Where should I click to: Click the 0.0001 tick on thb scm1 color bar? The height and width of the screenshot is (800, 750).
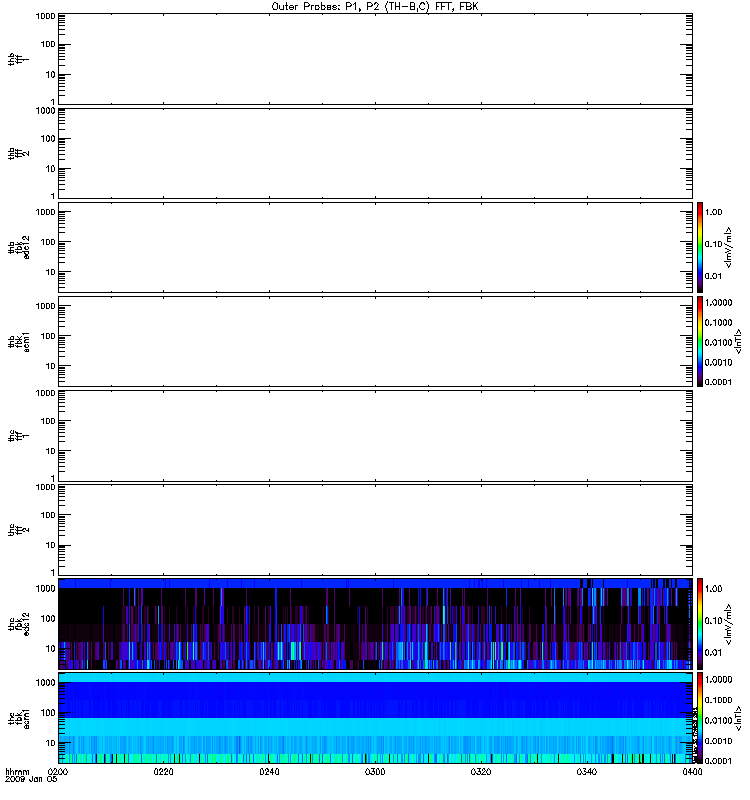[x=718, y=382]
